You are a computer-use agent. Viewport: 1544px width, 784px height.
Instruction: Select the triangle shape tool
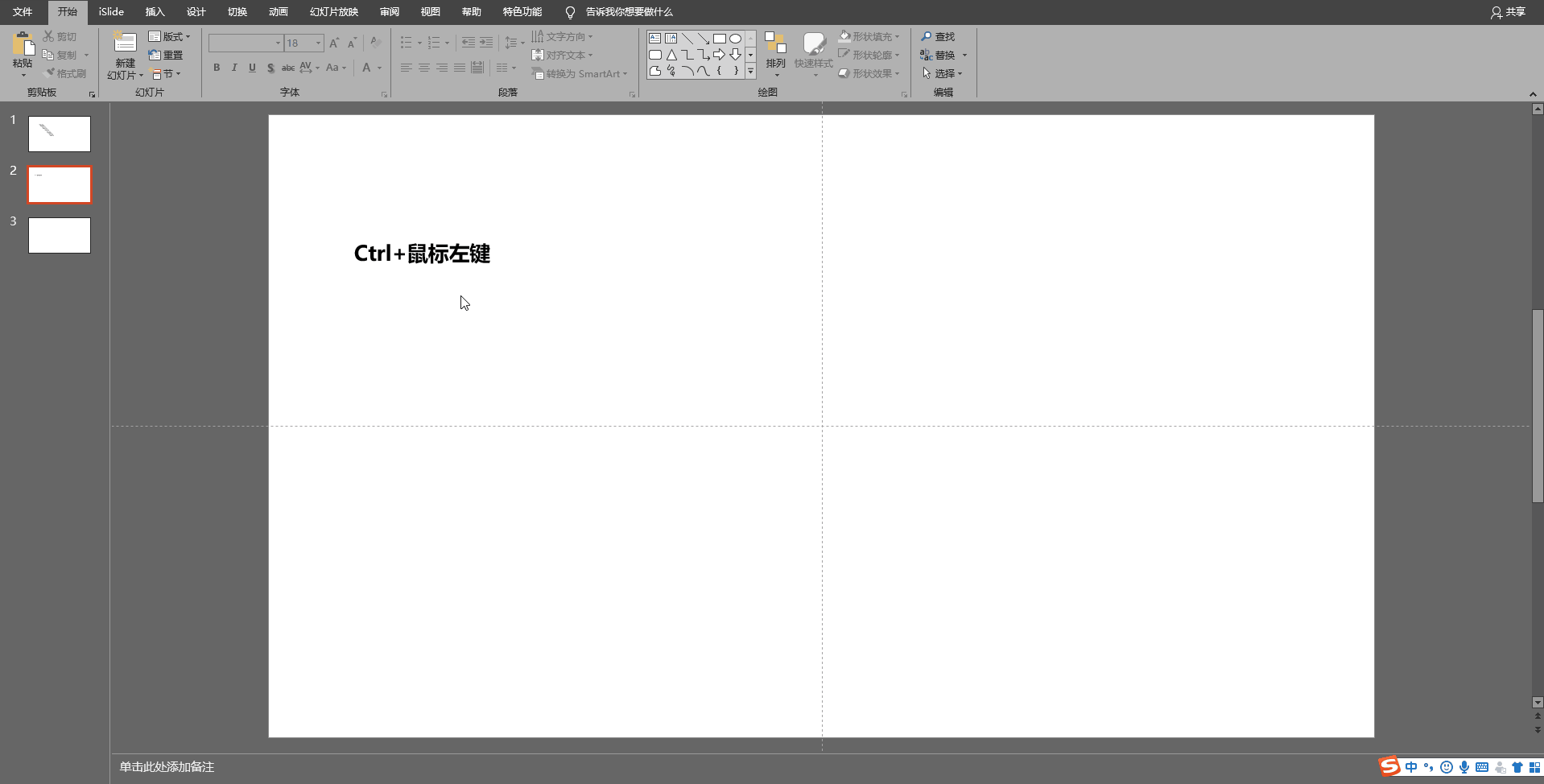(671, 55)
